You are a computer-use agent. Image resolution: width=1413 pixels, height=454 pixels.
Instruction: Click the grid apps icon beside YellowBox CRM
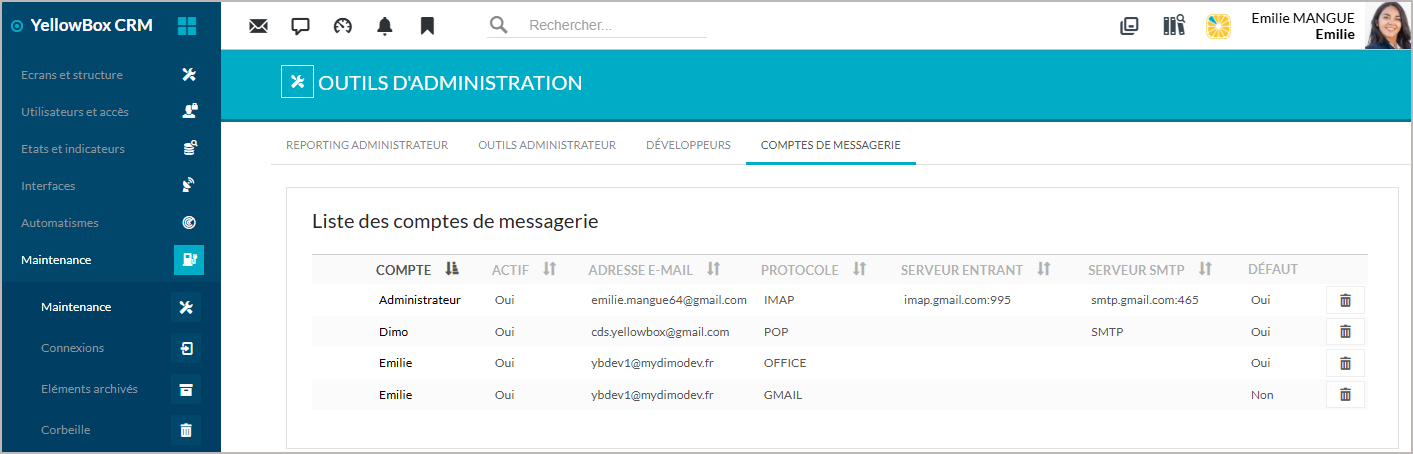click(187, 26)
